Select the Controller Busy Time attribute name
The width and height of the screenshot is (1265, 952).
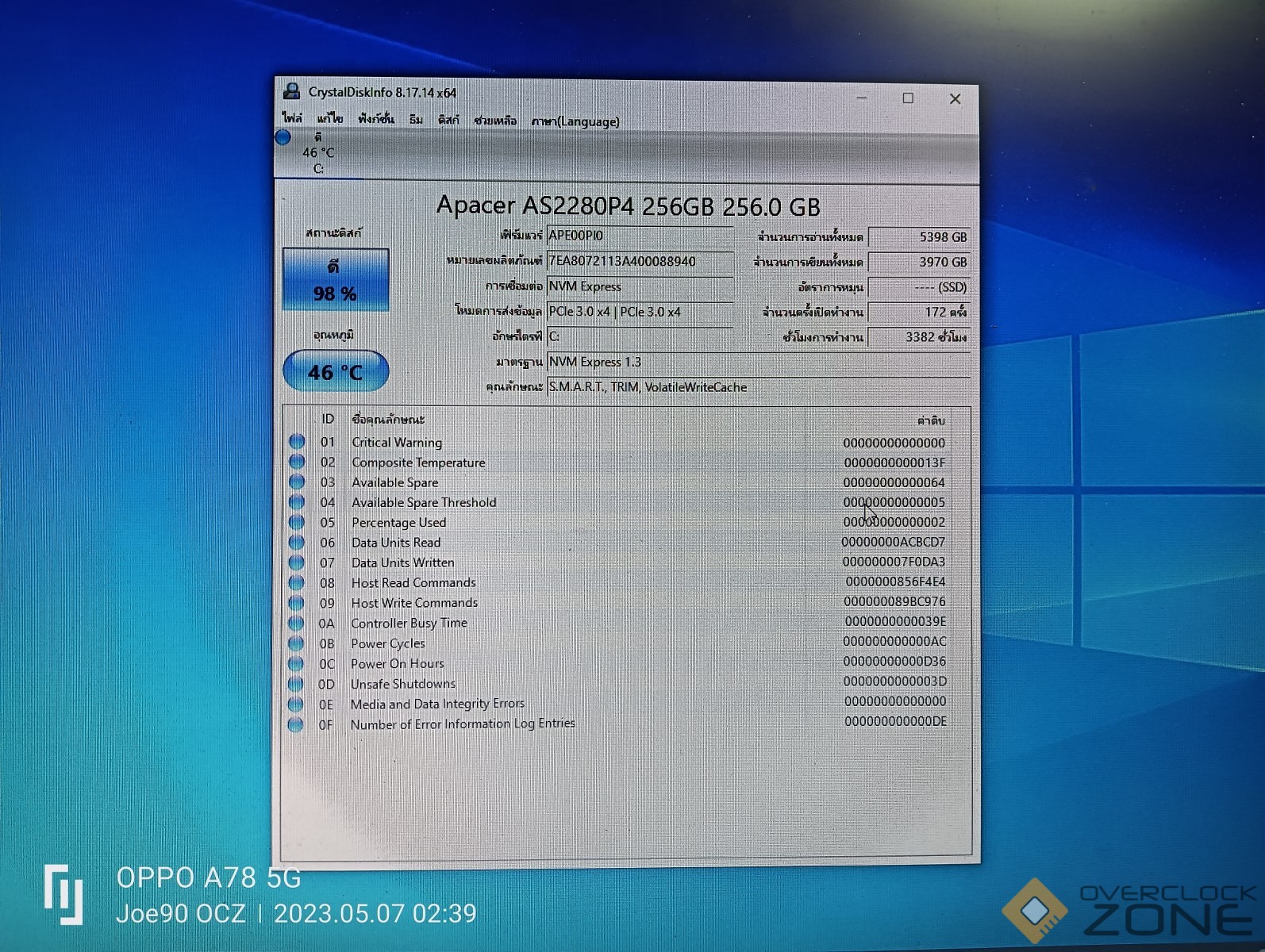point(409,624)
